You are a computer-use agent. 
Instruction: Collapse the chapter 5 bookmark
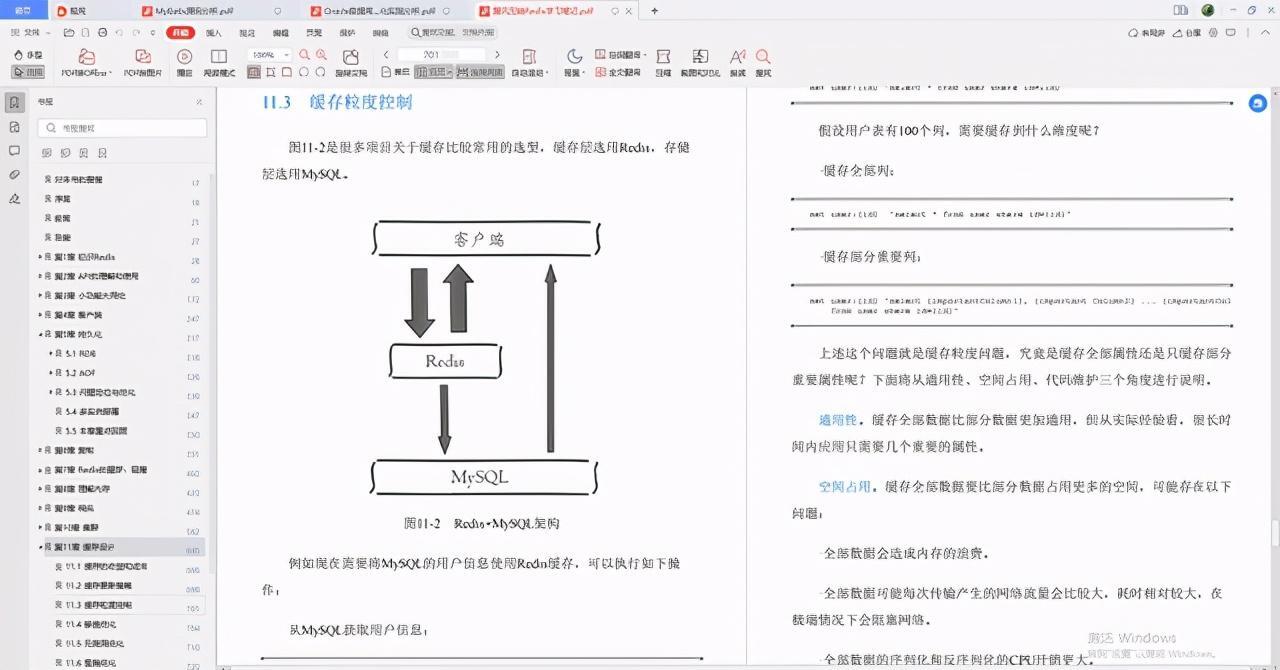coord(40,334)
